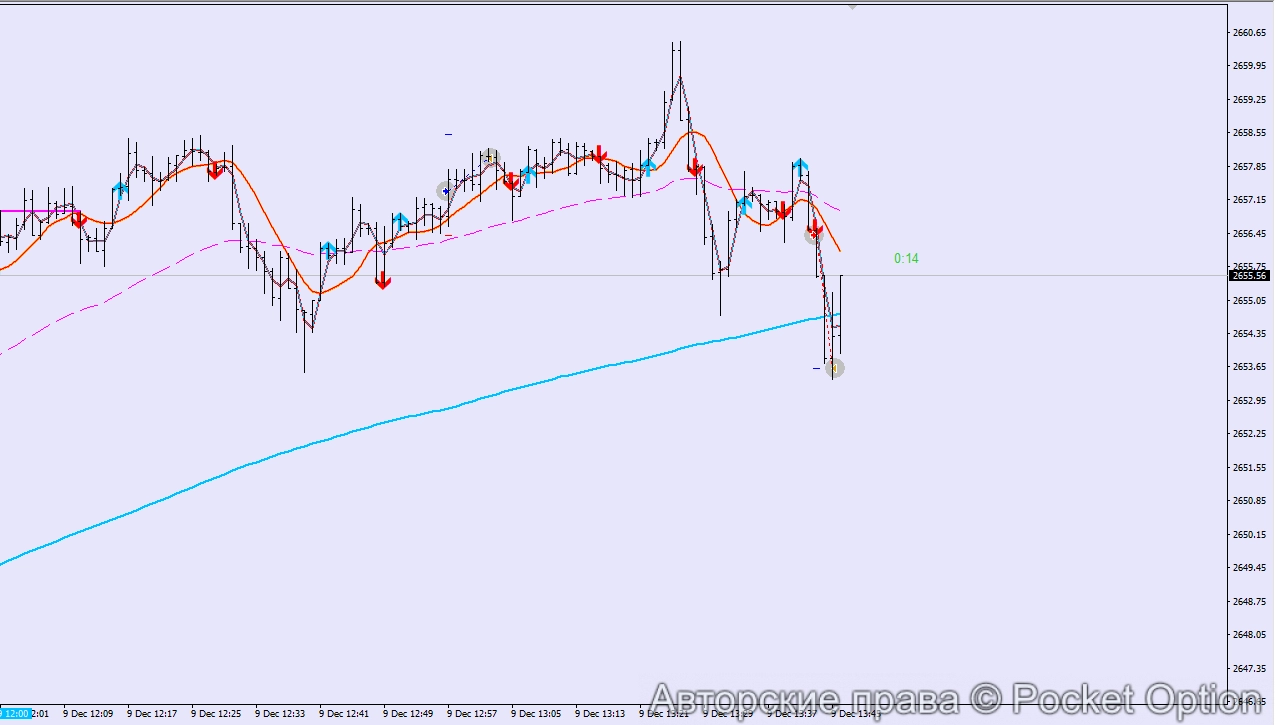Click the leftmost red down arrow signal
Image resolution: width=1275 pixels, height=725 pixels.
[78, 219]
